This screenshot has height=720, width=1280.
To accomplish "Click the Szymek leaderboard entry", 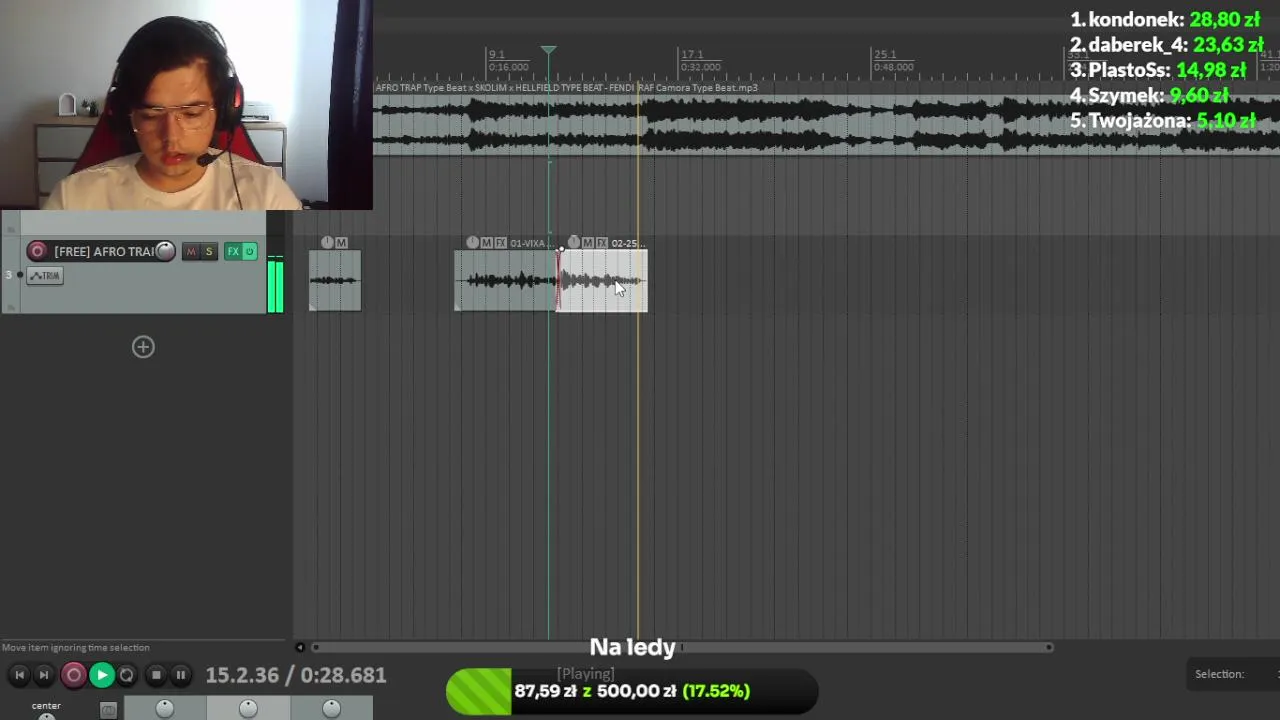I will (x=1149, y=95).
